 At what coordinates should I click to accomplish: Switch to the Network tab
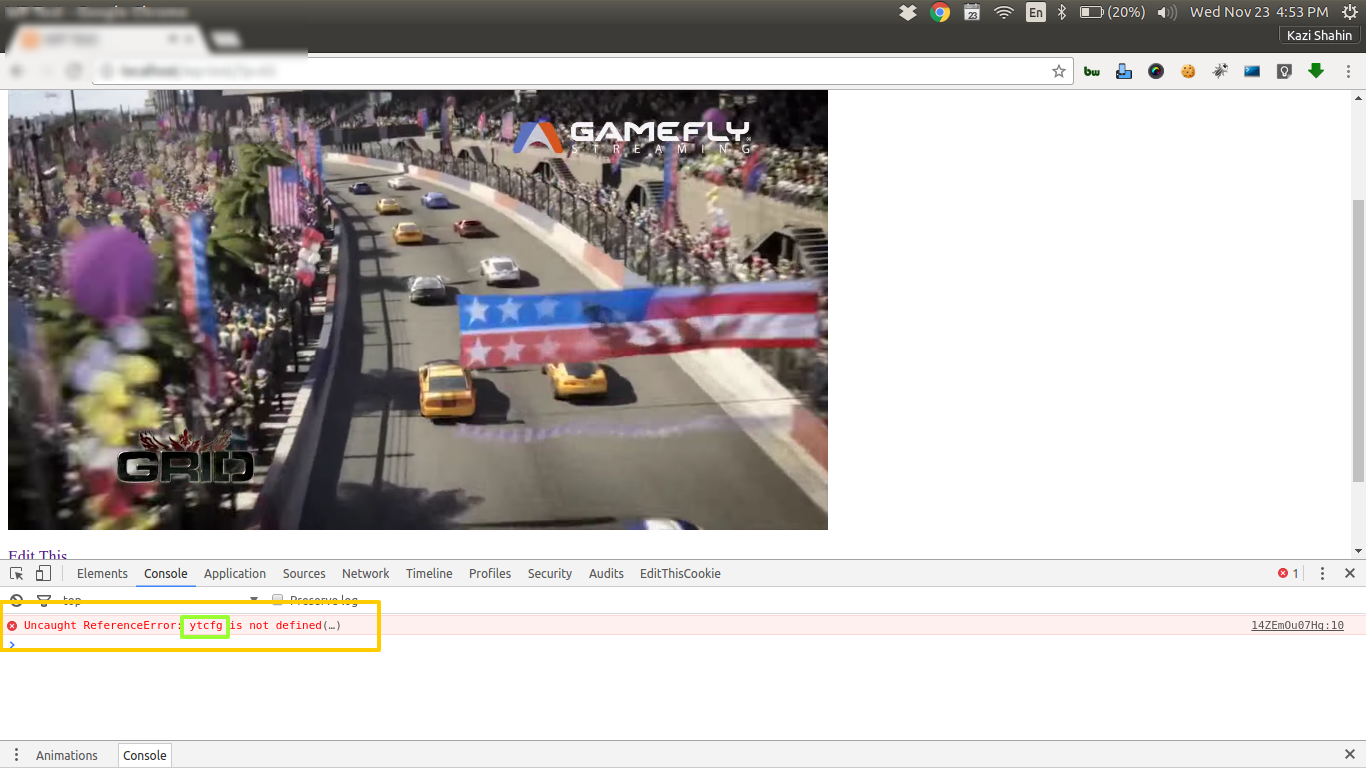click(x=365, y=573)
